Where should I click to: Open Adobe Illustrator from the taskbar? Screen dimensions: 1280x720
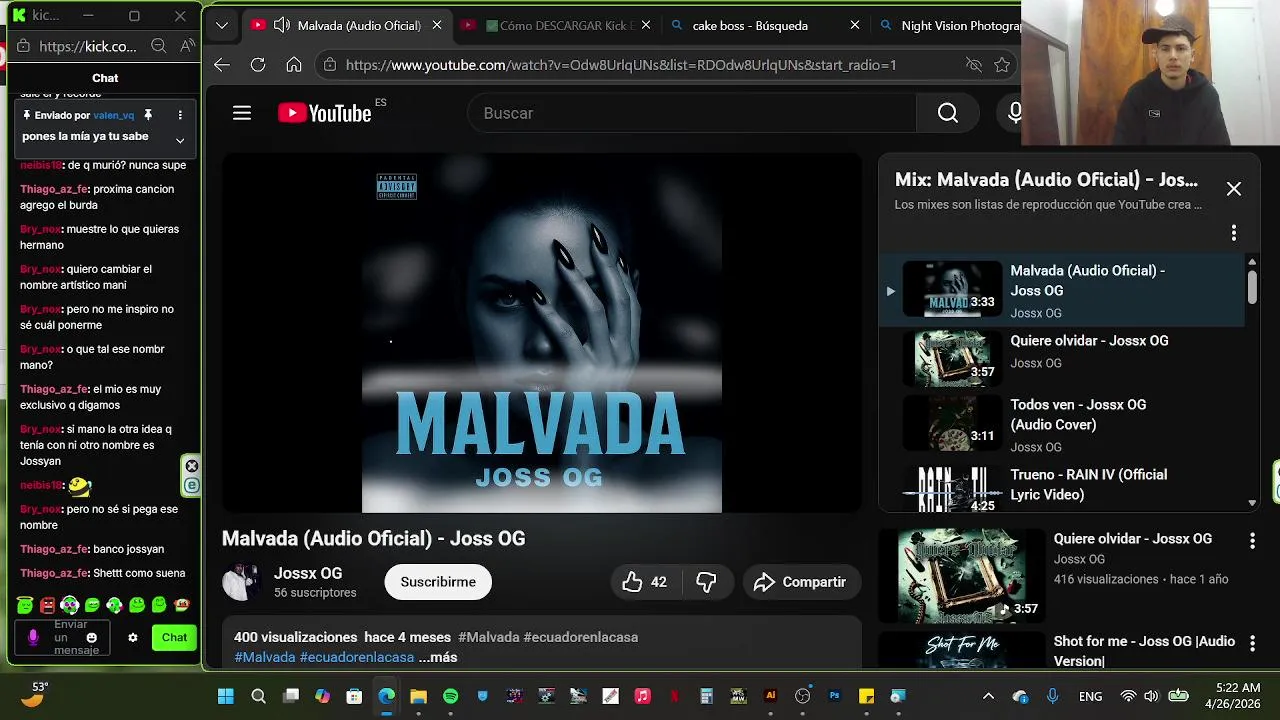(x=770, y=696)
